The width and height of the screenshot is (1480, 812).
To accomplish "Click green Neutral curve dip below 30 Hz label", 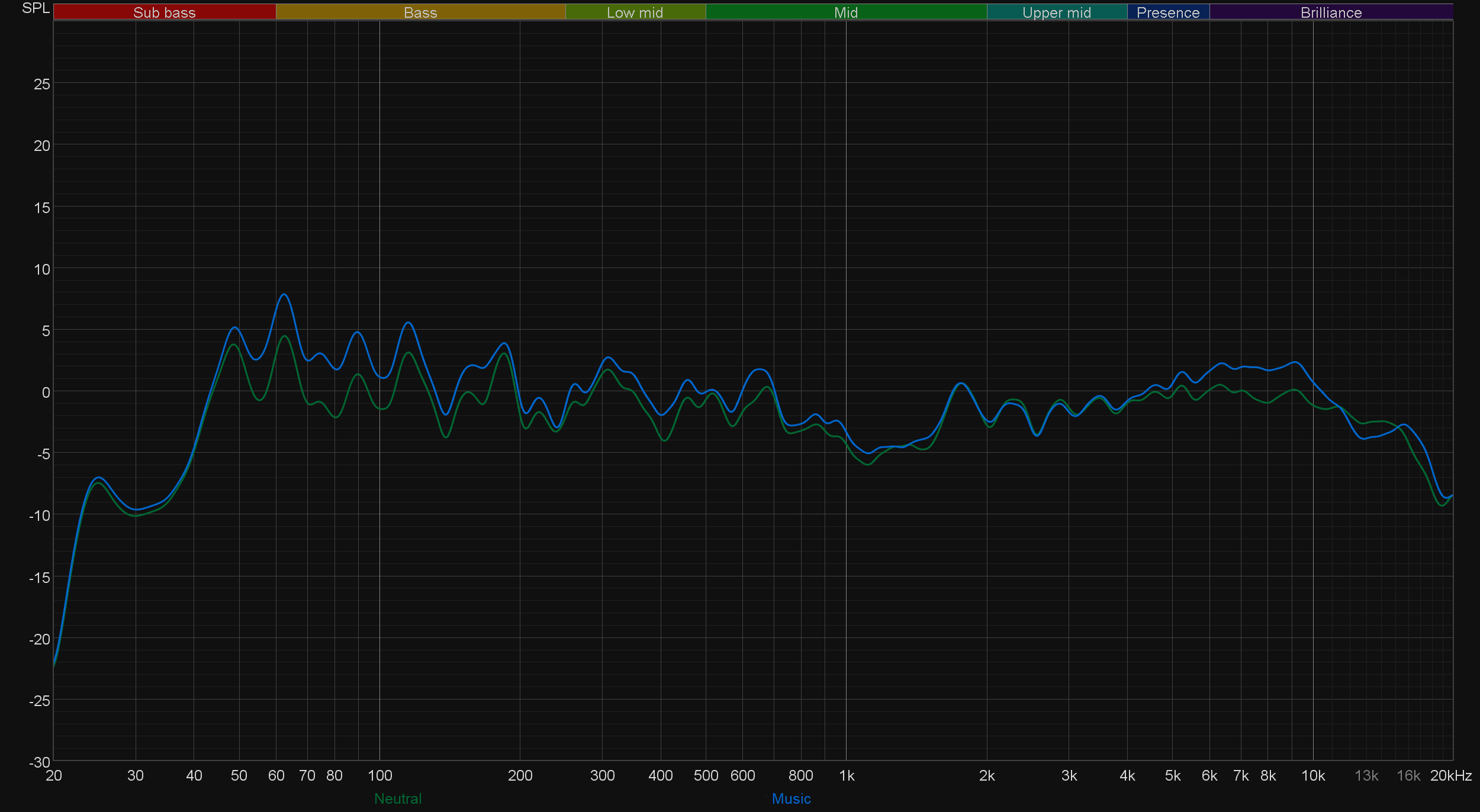I will pyautogui.click(x=136, y=515).
